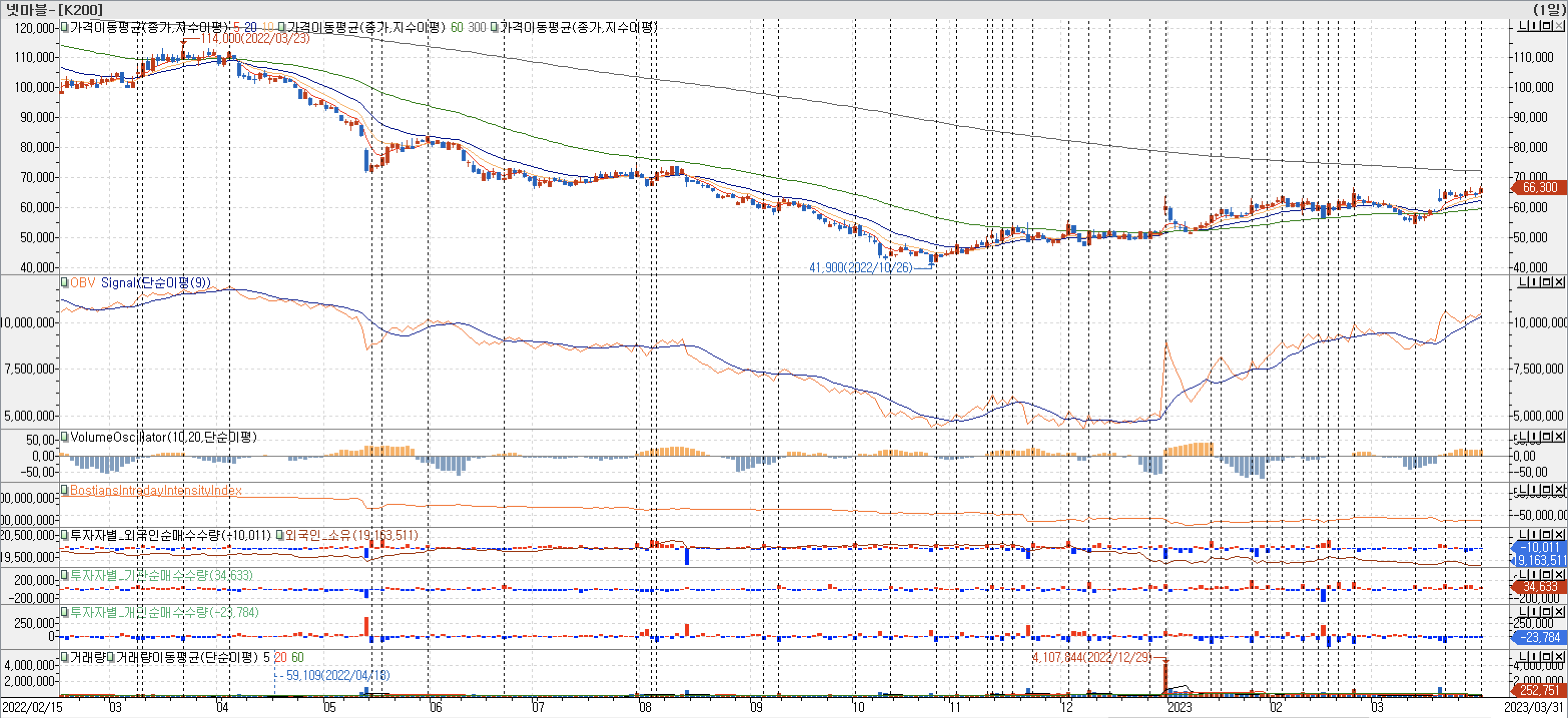Click the Signal(단순이평(9)) label
Screen dimensions: 1568x718
click(156, 282)
